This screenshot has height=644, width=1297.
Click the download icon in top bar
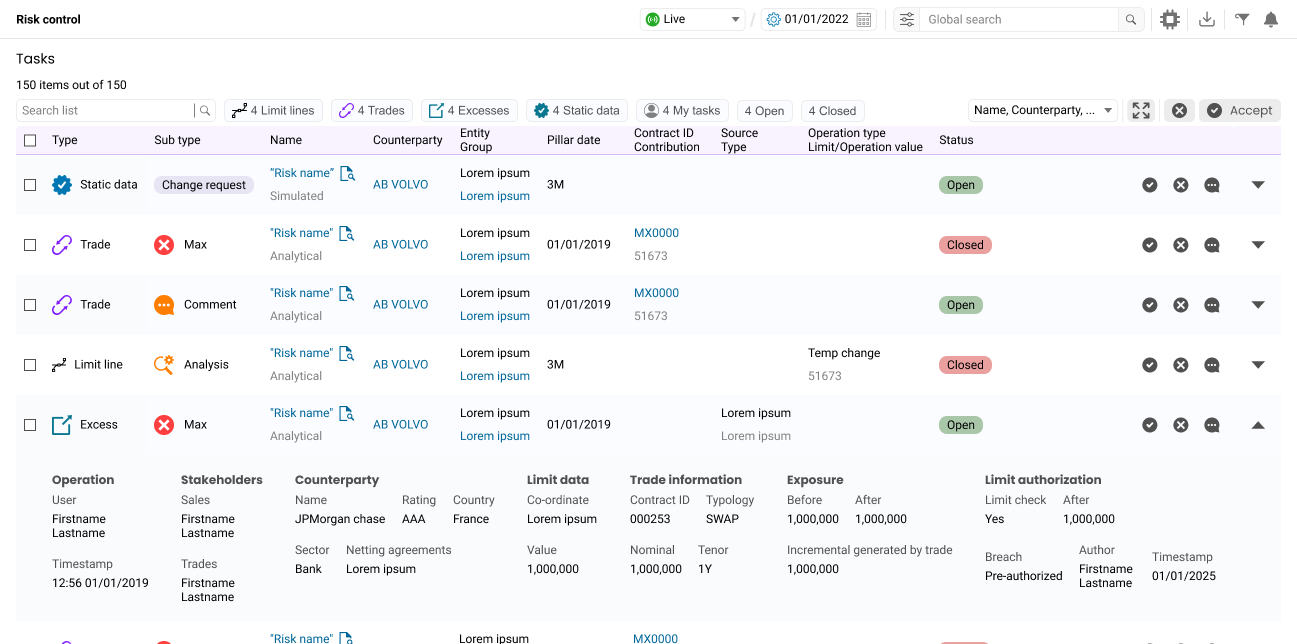[1207, 19]
